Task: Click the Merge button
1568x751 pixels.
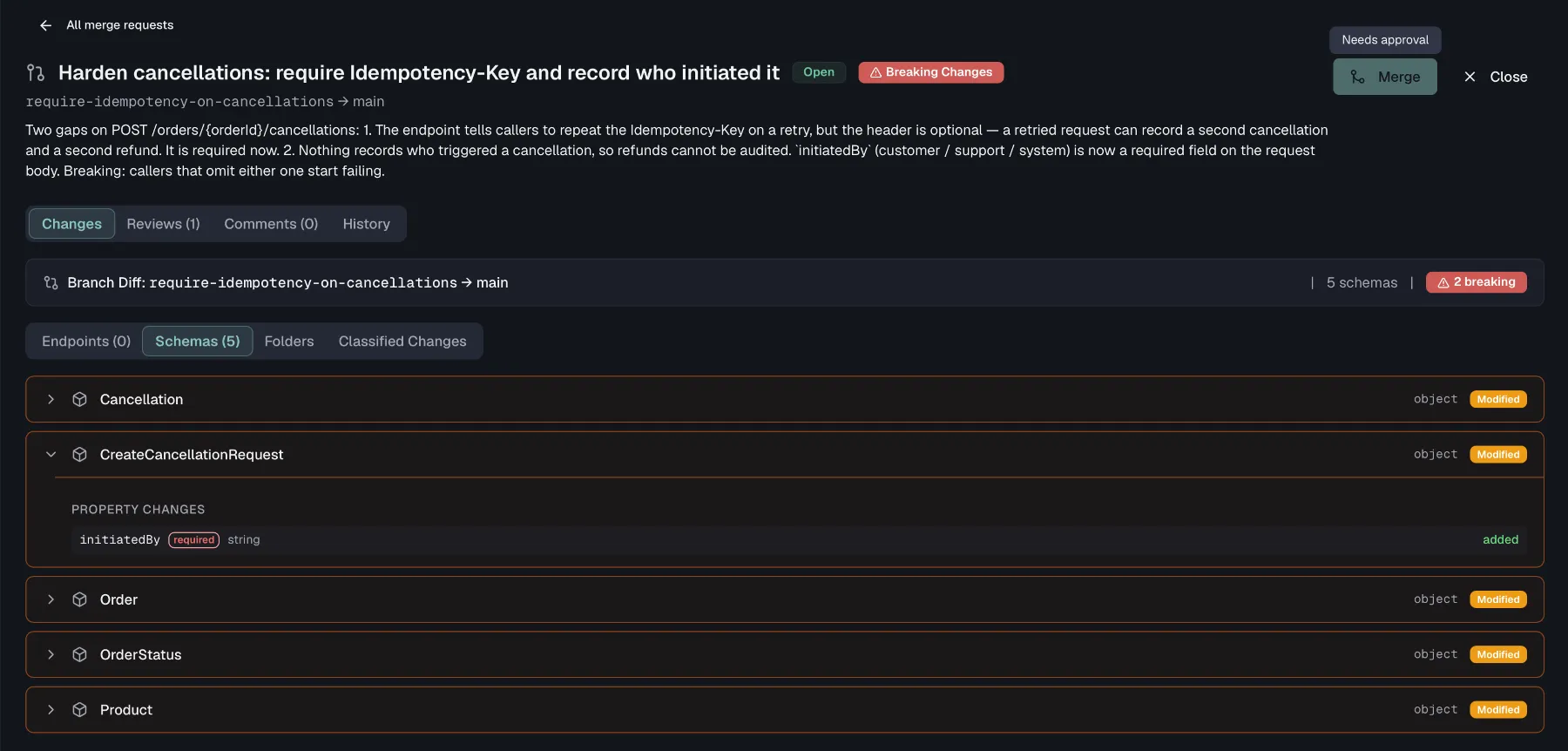Action: click(x=1384, y=77)
